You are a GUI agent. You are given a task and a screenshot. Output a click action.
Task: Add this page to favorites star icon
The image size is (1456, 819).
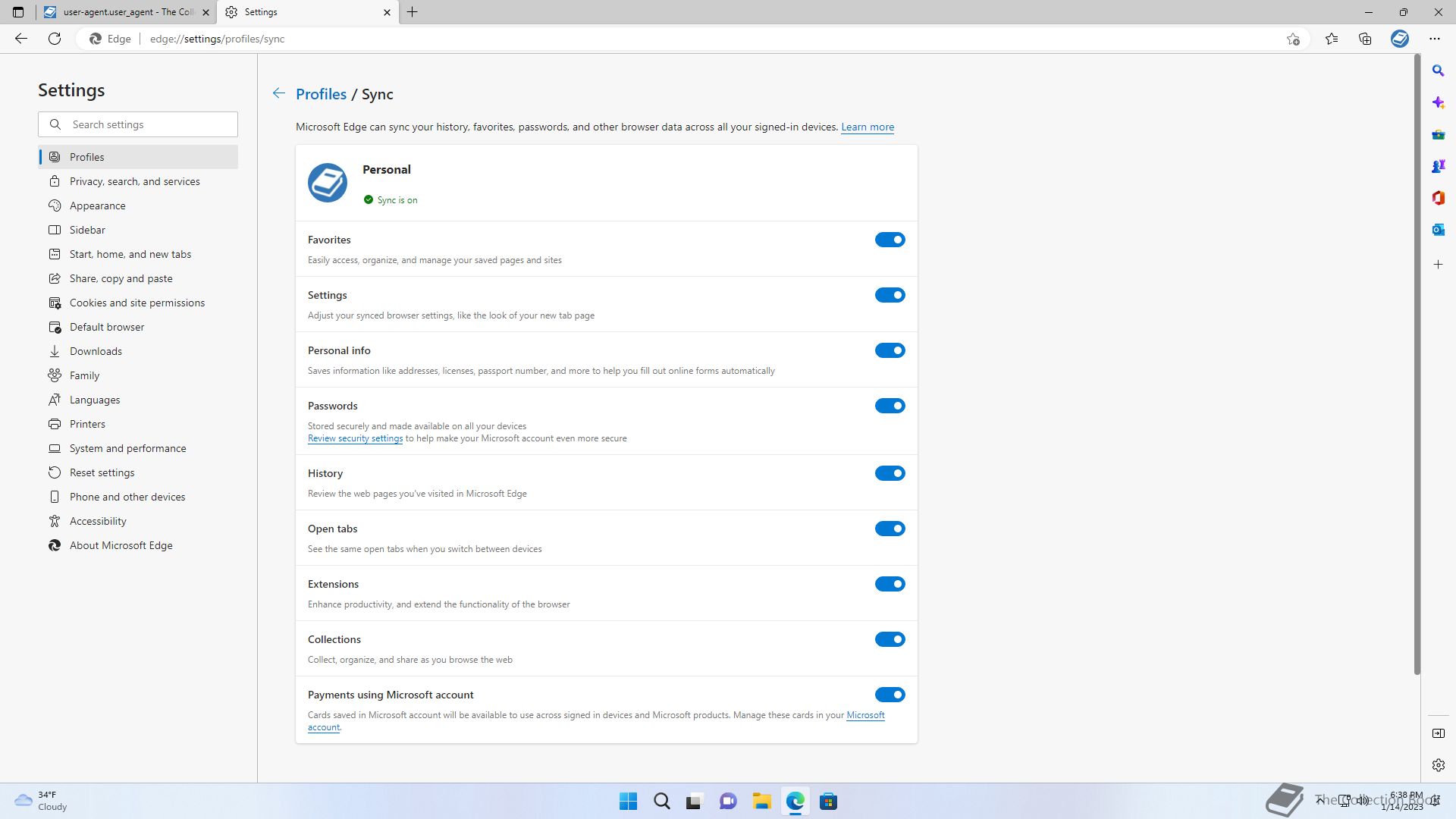pyautogui.click(x=1293, y=39)
